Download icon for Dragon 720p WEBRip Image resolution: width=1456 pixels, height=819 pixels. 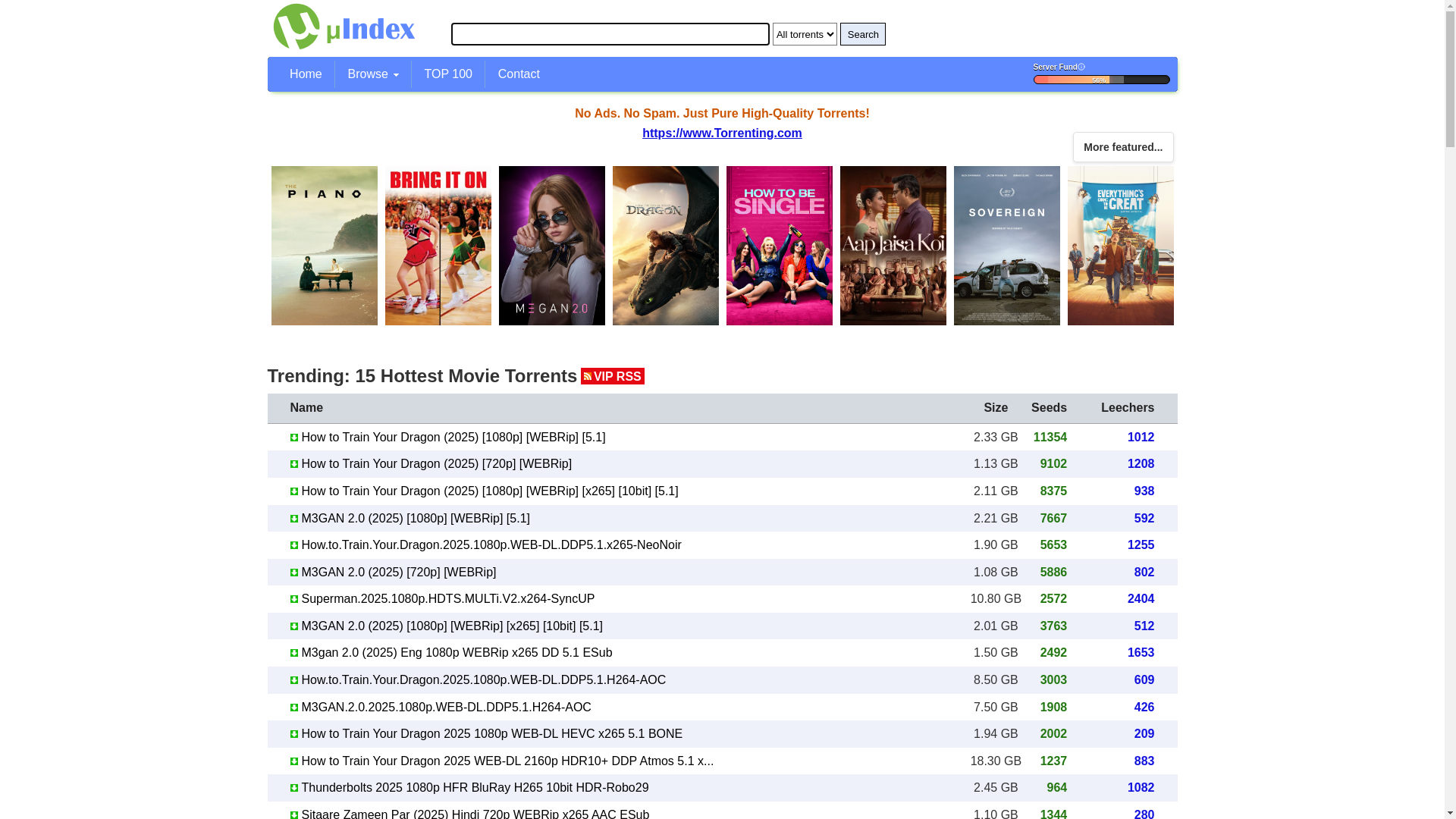coord(294,464)
